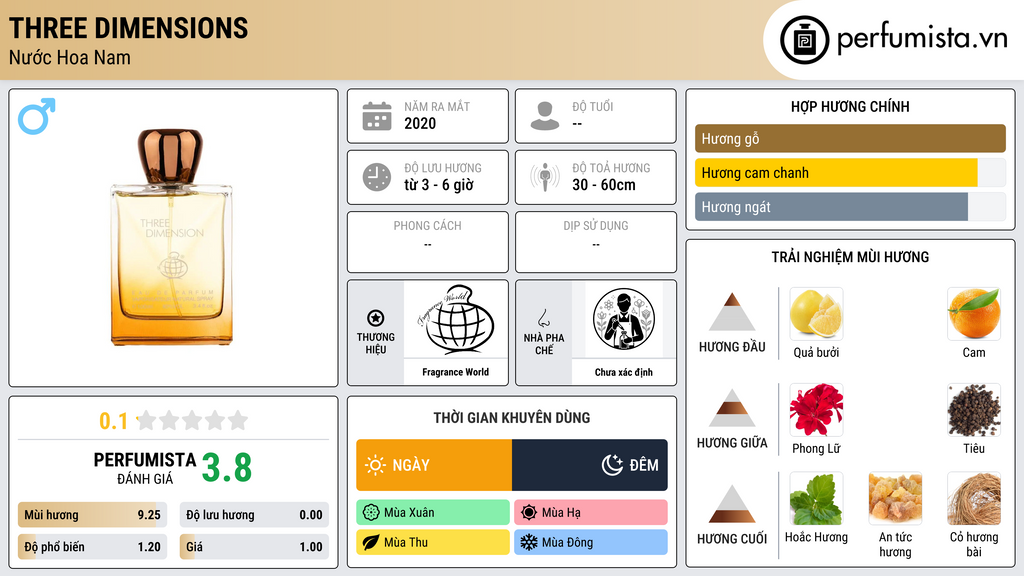The width and height of the screenshot is (1024, 576).
Task: Click the Hương cam chanh accord bar
Action: pyautogui.click(x=850, y=172)
